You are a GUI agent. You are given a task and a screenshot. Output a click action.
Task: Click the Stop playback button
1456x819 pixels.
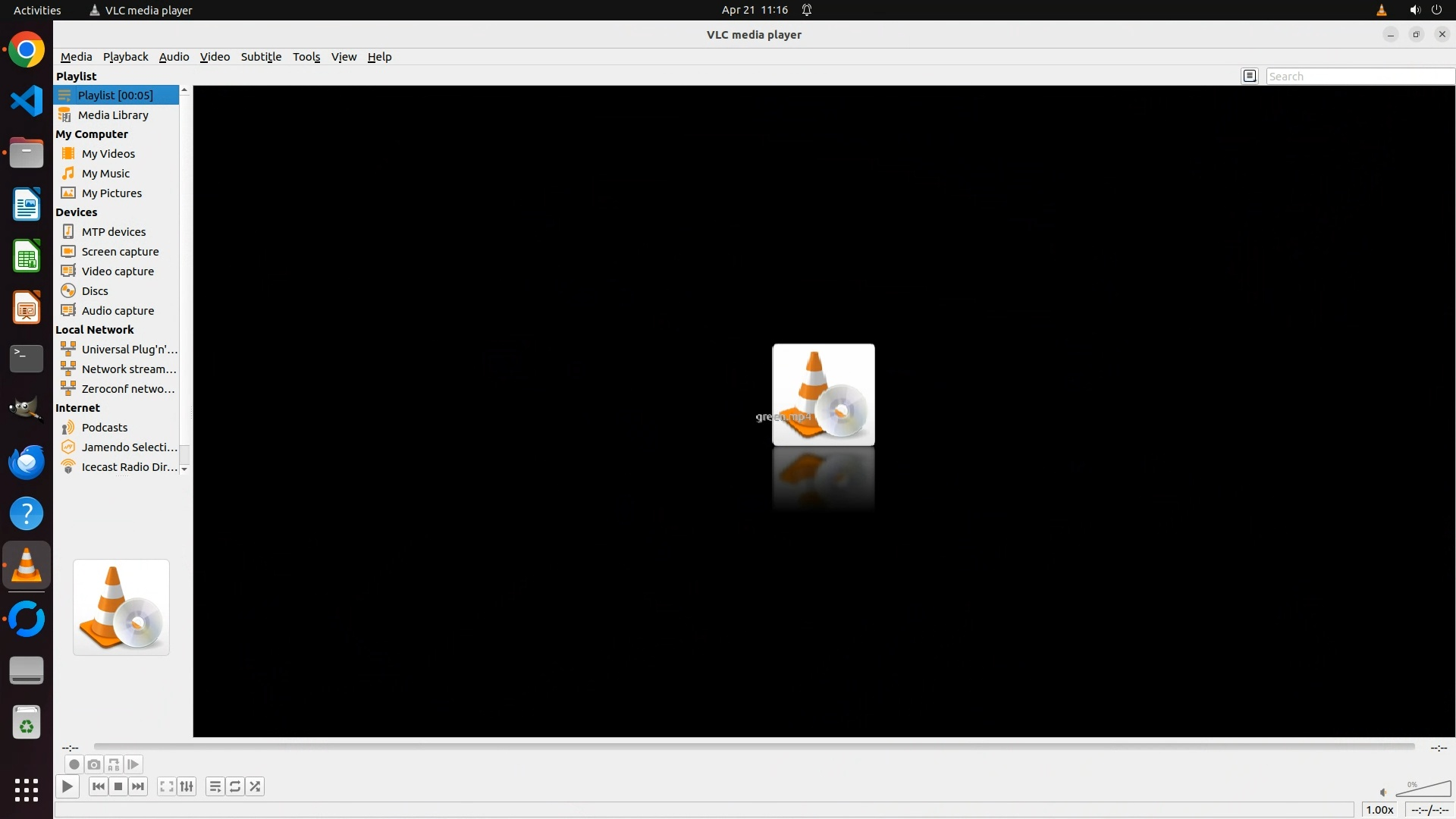[118, 786]
